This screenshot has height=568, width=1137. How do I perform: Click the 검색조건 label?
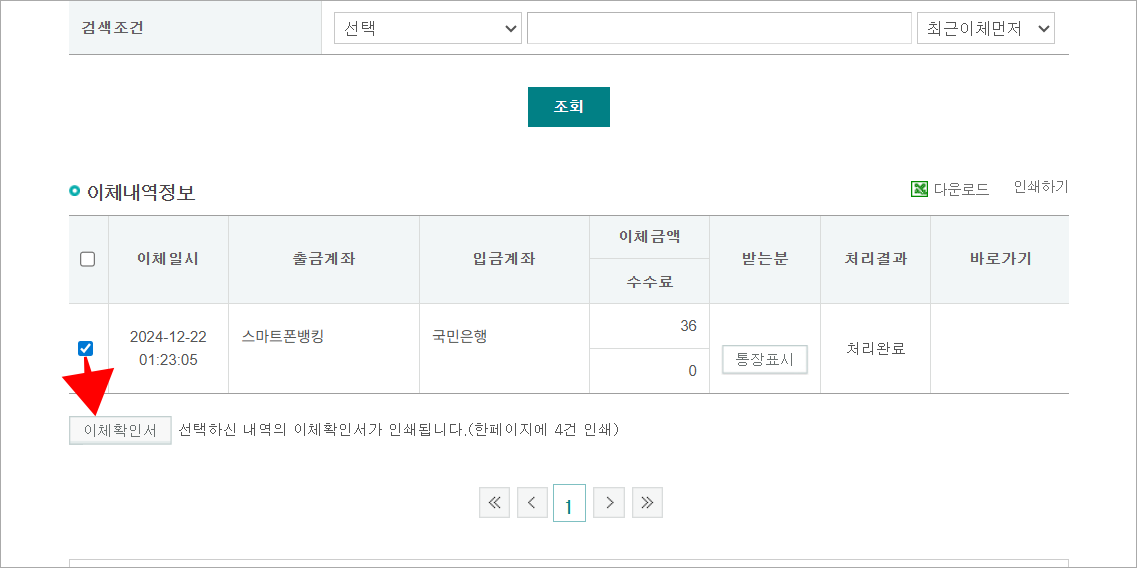click(x=114, y=28)
